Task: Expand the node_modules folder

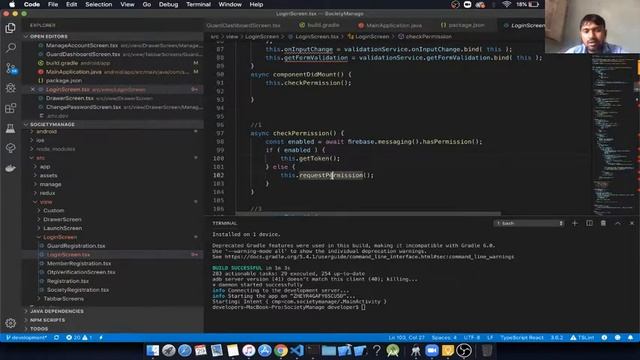Action: tap(55, 149)
